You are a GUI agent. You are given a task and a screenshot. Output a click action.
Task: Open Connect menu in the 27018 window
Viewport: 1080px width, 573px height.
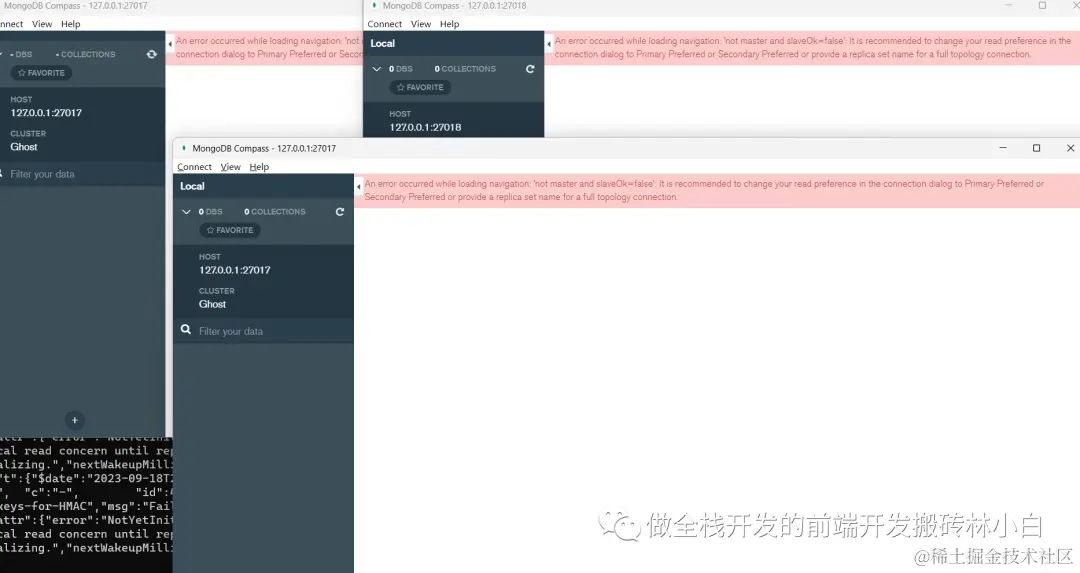tap(384, 24)
